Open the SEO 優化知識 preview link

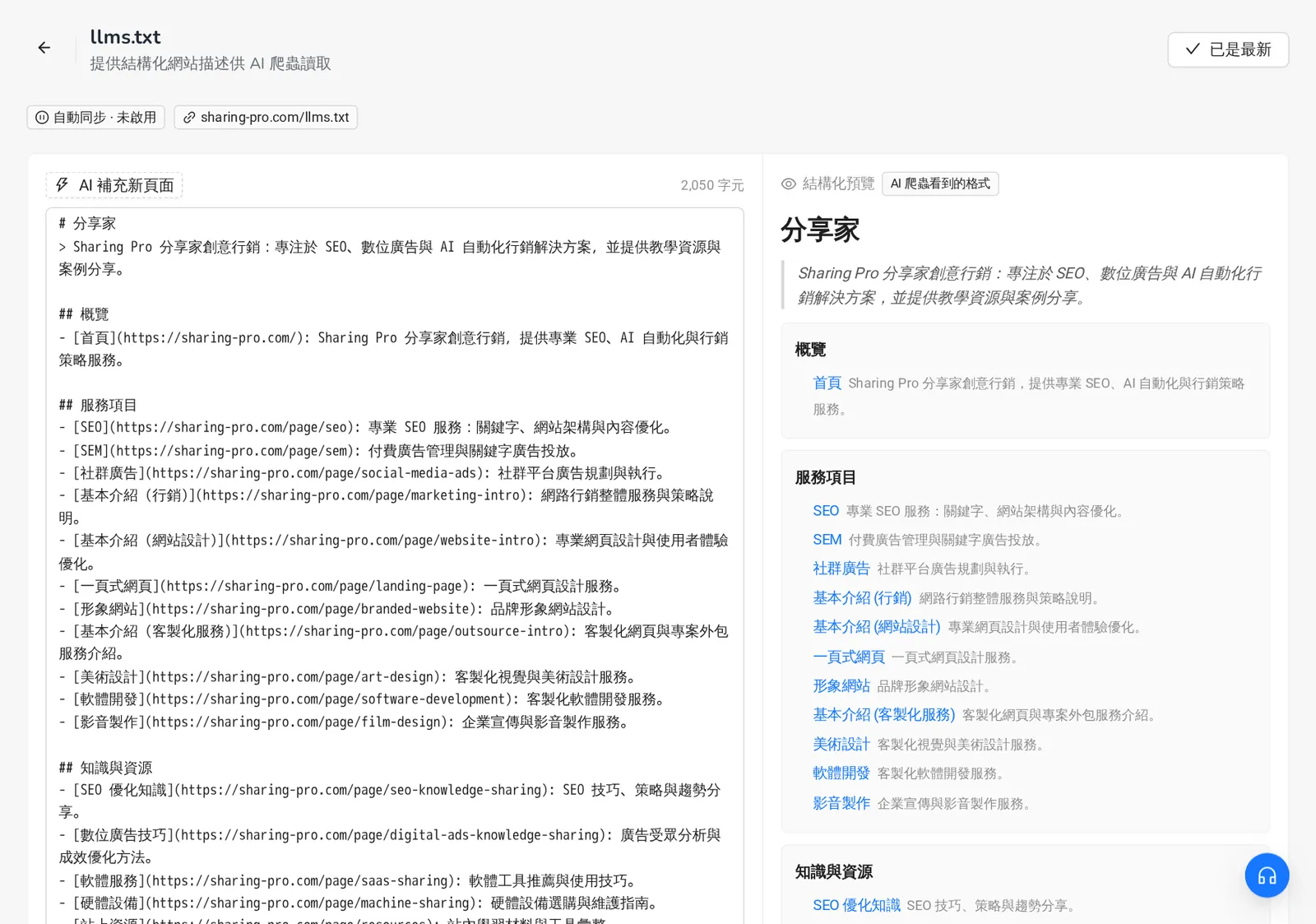856,905
